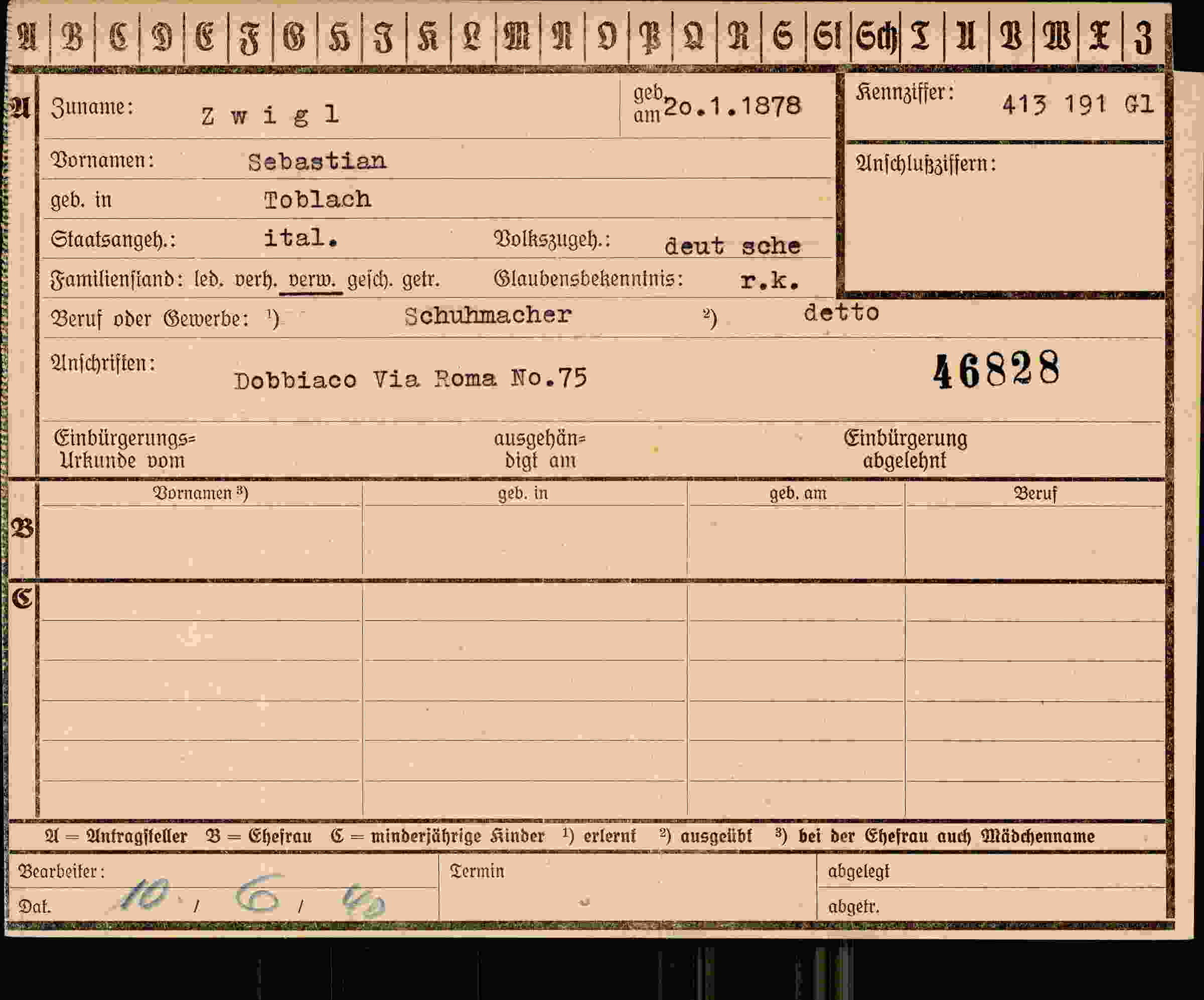Select the "geb. am" column header
This screenshot has height=1000, width=1204.
[798, 493]
